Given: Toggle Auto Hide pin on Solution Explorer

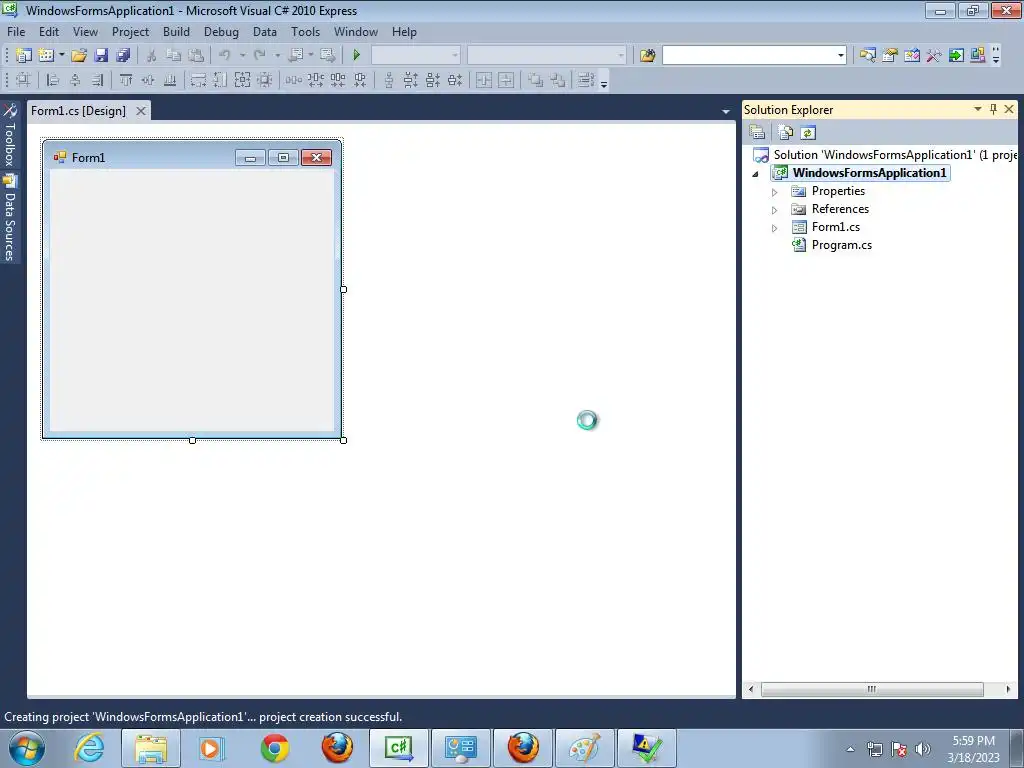Looking at the screenshot, I should [x=993, y=109].
